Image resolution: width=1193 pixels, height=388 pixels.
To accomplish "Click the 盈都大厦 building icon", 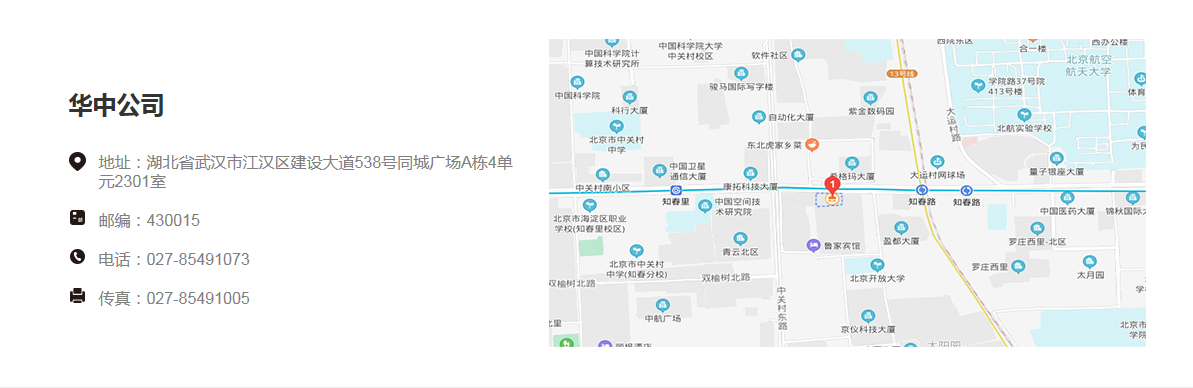I will 901,227.
